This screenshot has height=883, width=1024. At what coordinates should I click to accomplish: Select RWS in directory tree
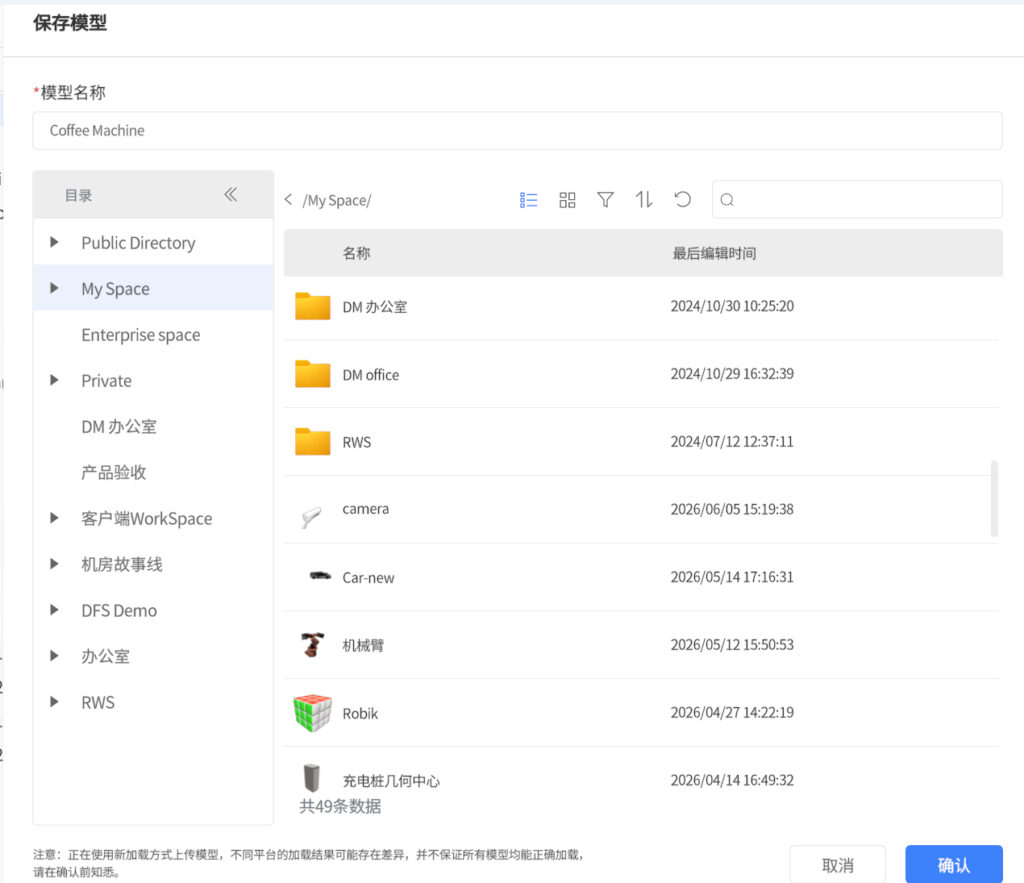pos(98,702)
